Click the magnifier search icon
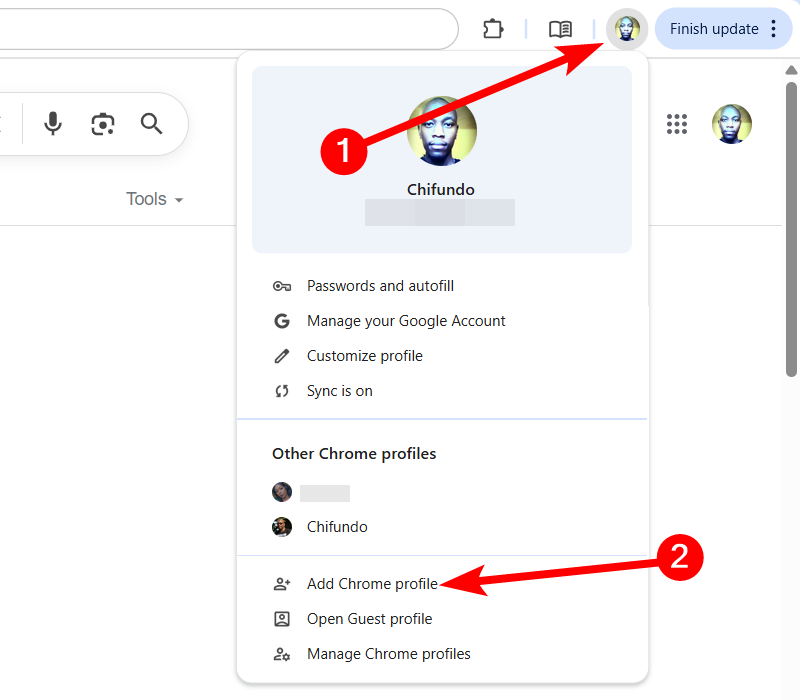This screenshot has width=800, height=700. (151, 124)
